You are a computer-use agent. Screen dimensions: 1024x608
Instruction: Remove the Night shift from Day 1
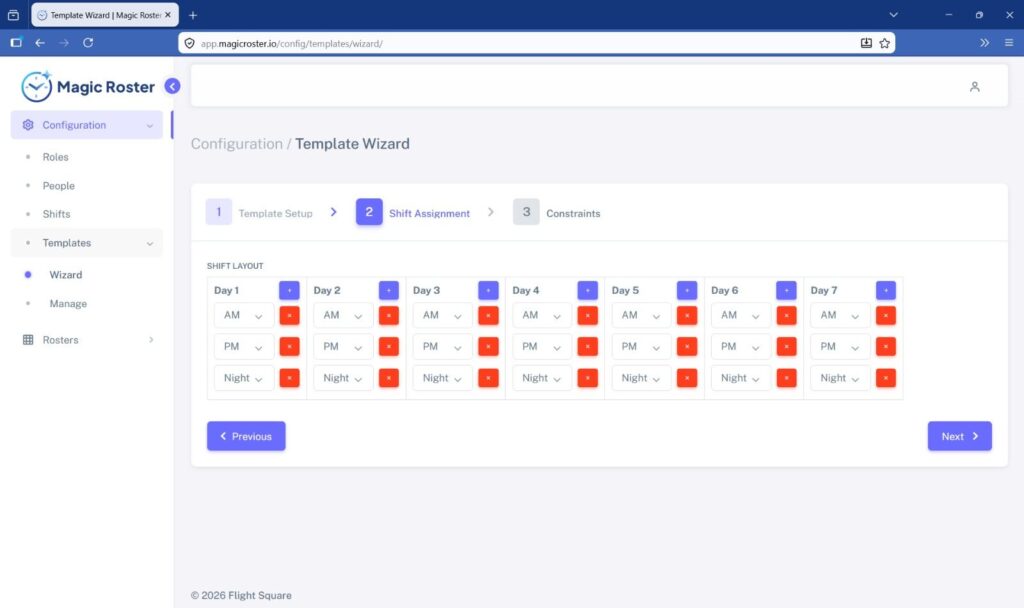click(x=289, y=378)
